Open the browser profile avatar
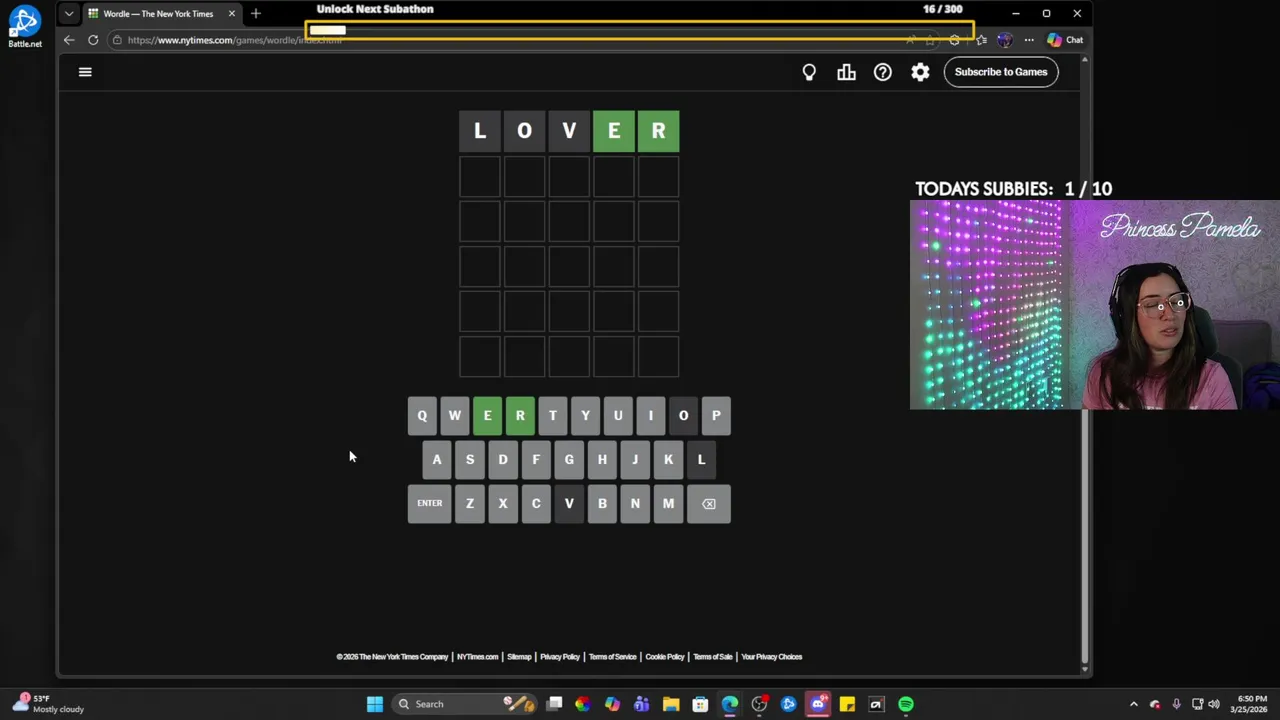 click(x=1004, y=40)
